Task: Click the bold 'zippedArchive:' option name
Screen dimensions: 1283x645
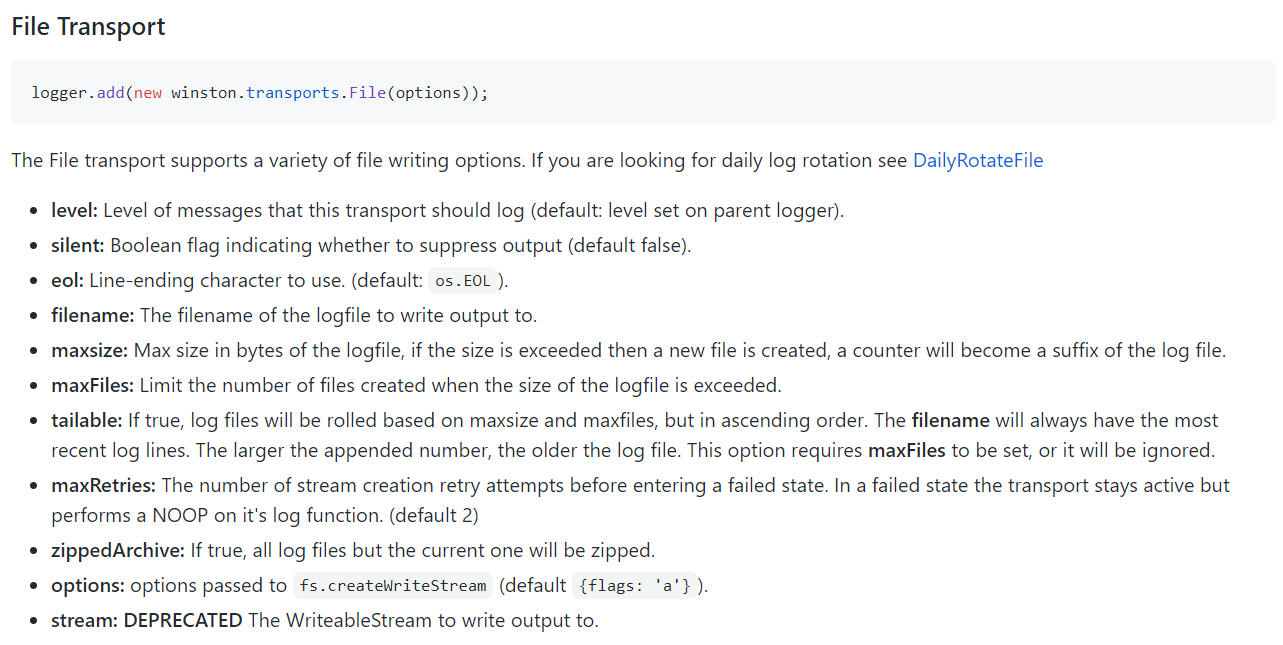Action: point(118,550)
